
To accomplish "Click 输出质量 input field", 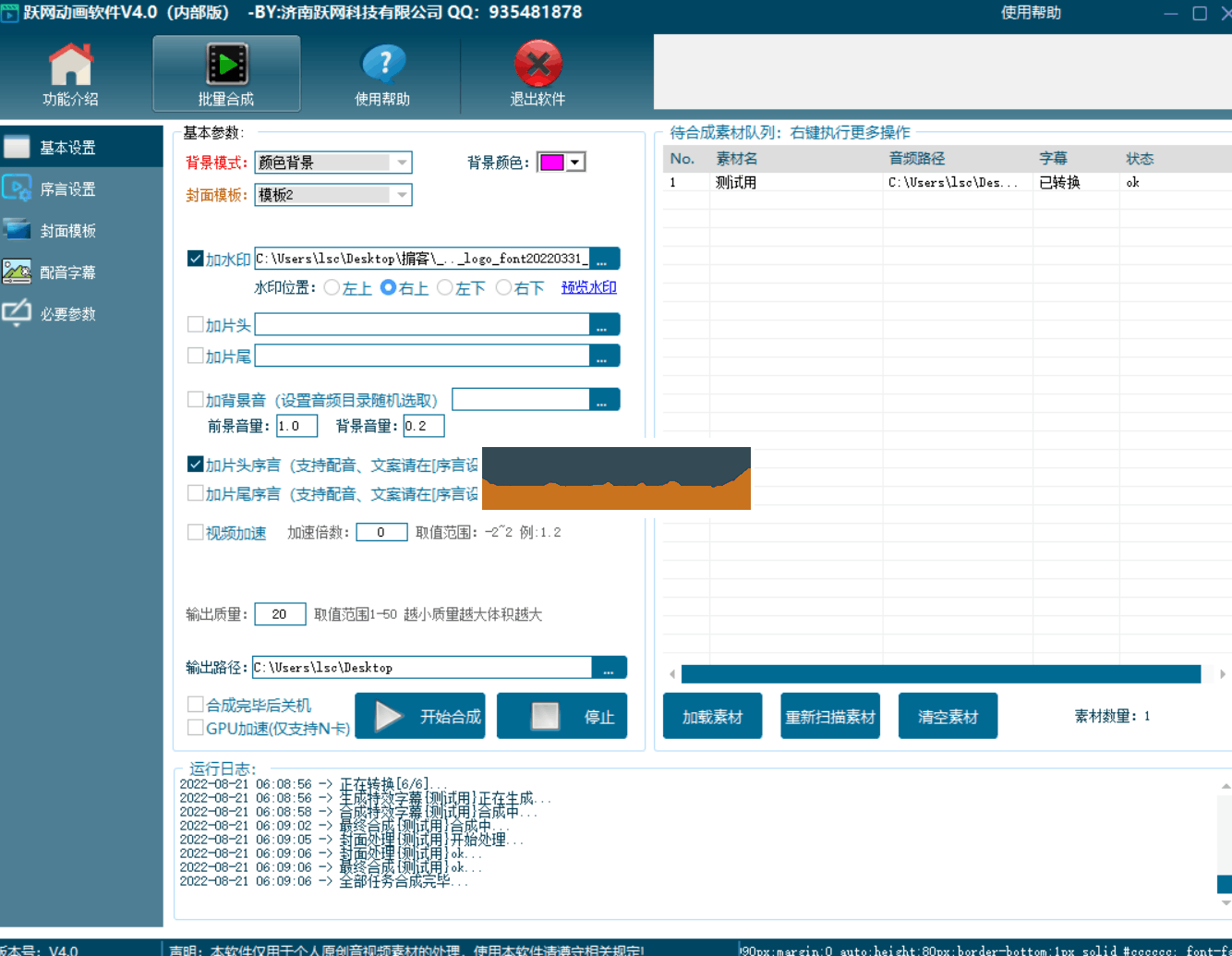I will [x=280, y=614].
